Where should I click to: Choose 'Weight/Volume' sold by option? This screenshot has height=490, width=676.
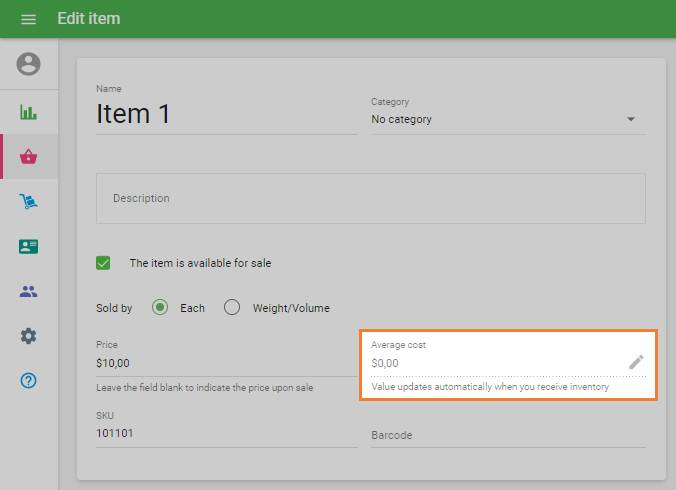[232, 308]
